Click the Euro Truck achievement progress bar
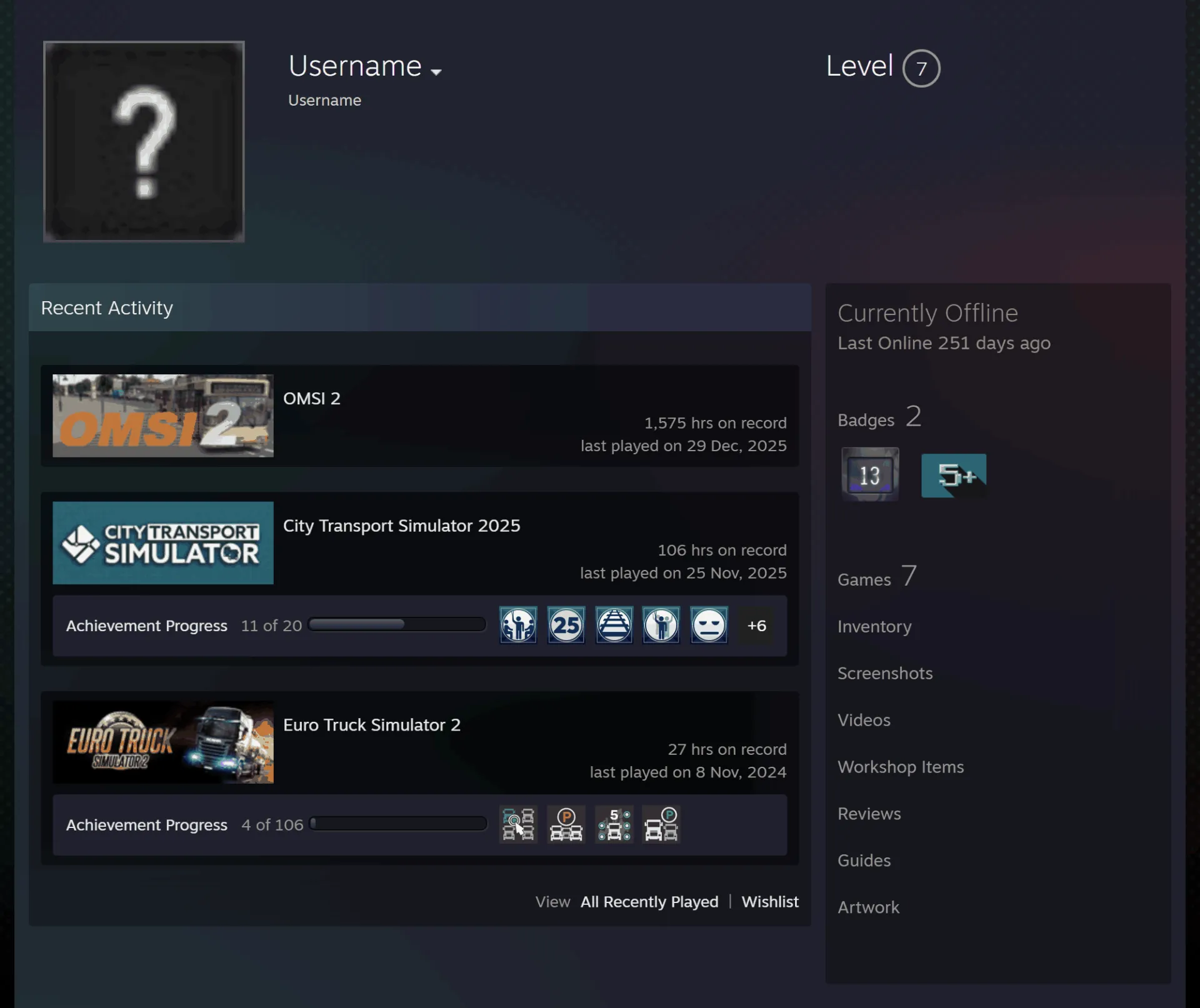 (x=398, y=824)
